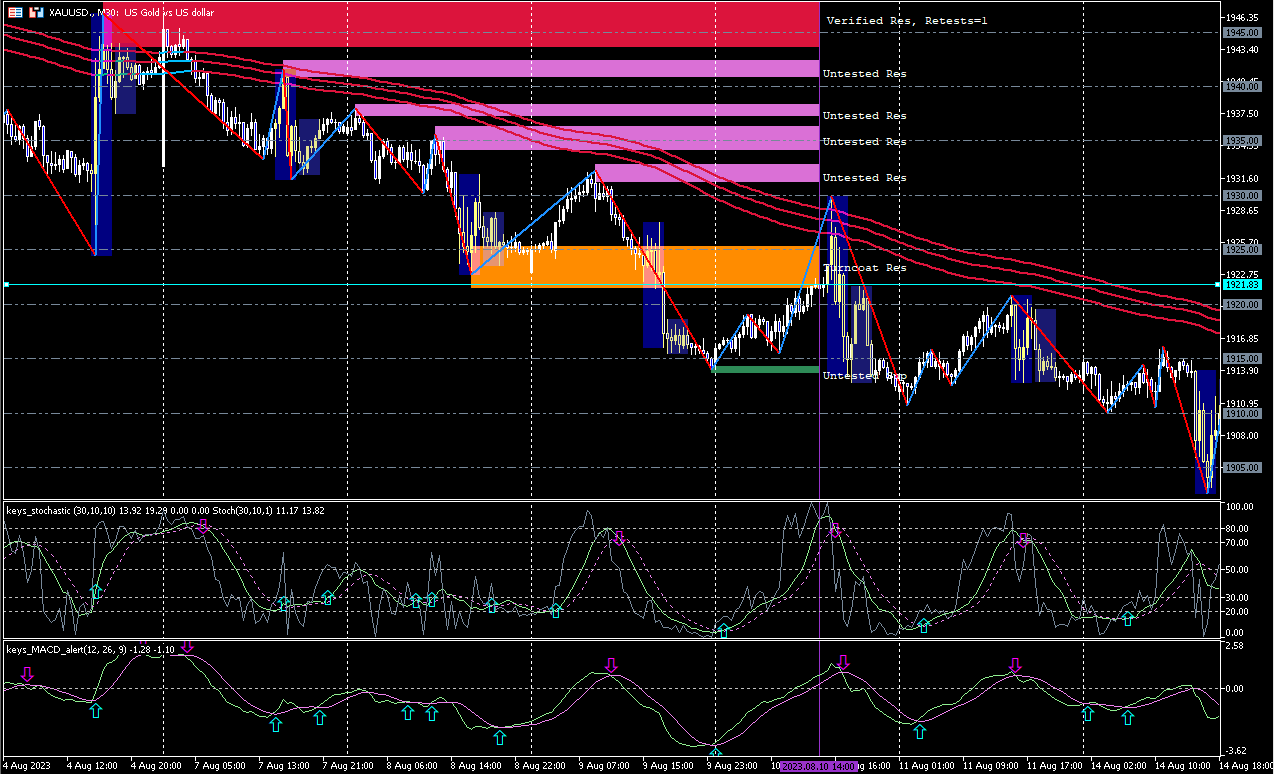Click the '7 Aug 05:00' time axis label
Screen dimensions: 1274x774
[x=219, y=766]
